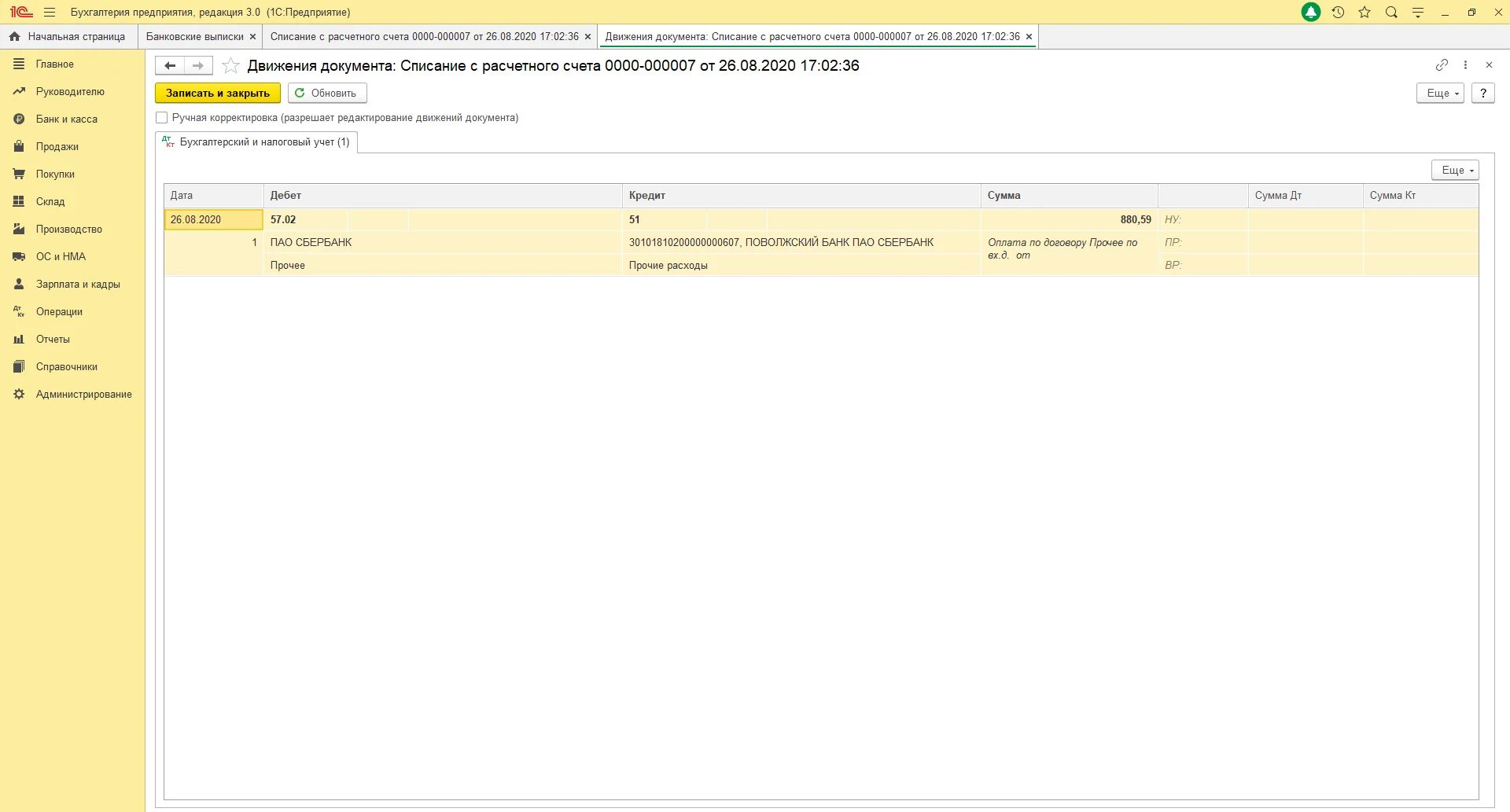Screen dimensions: 1510x812
Task: Open help with the question mark button
Action: click(x=1482, y=93)
